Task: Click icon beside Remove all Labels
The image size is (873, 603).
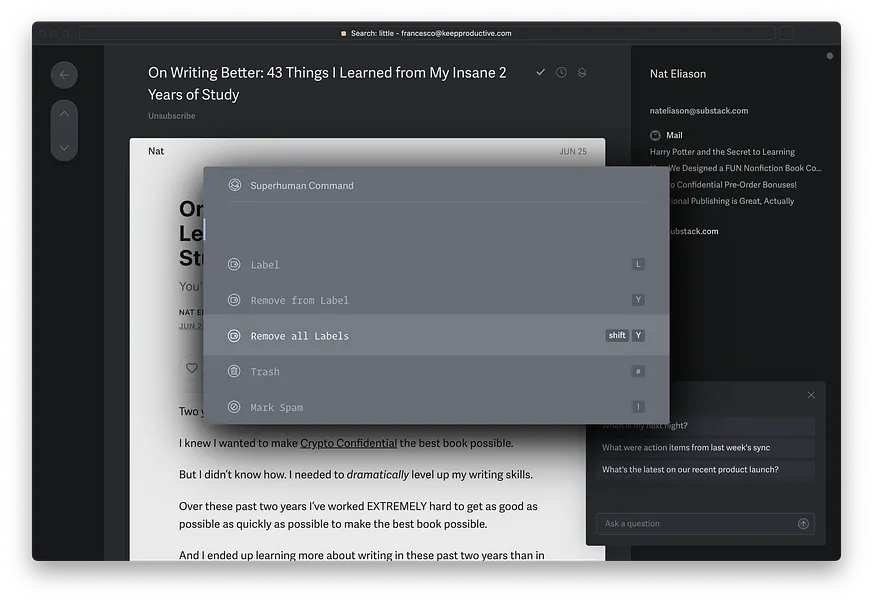Action: pos(234,336)
